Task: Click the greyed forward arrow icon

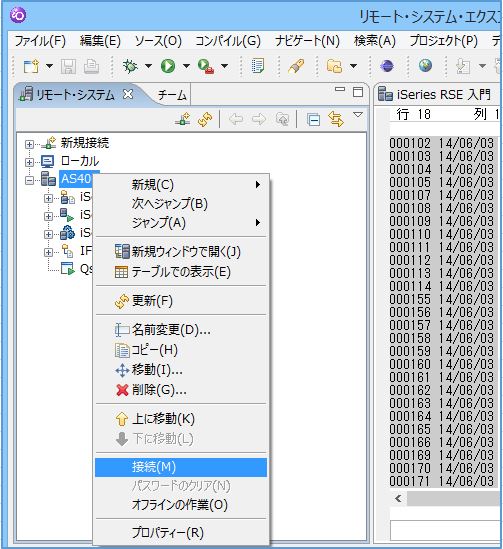Action: pyautogui.click(x=259, y=120)
